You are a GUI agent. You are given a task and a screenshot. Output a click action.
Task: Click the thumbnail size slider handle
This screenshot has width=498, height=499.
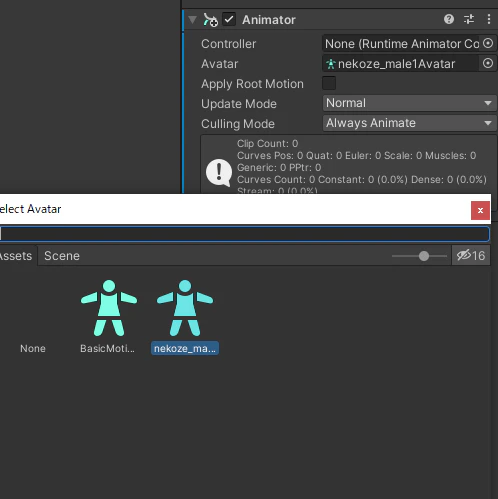point(424,256)
